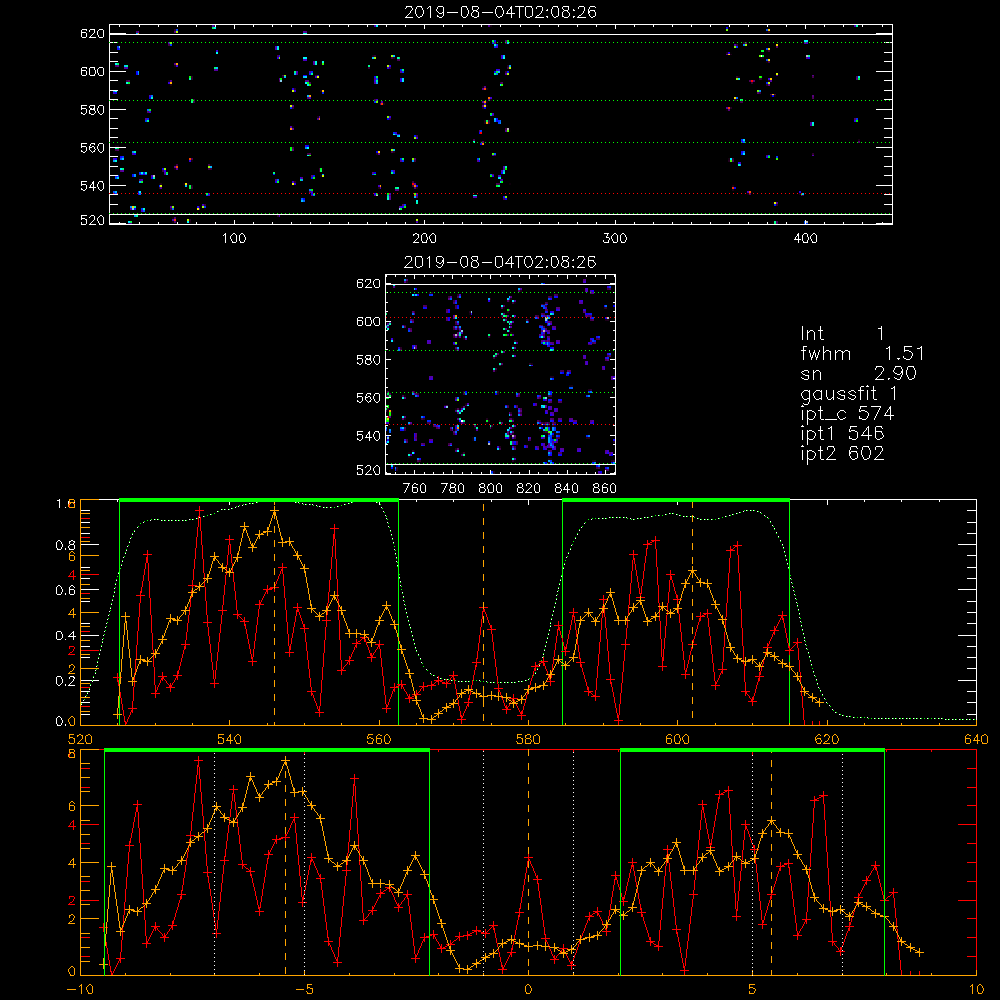Click y-axis label 600 on top plot
Viewport: 1000px width, 1000px height.
click(x=92, y=71)
